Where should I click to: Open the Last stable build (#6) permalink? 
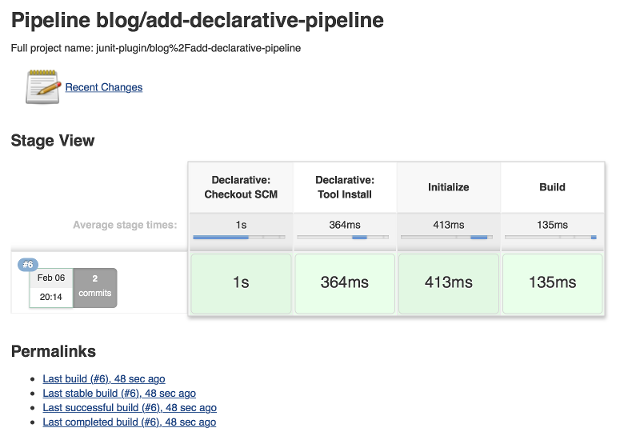click(x=119, y=393)
